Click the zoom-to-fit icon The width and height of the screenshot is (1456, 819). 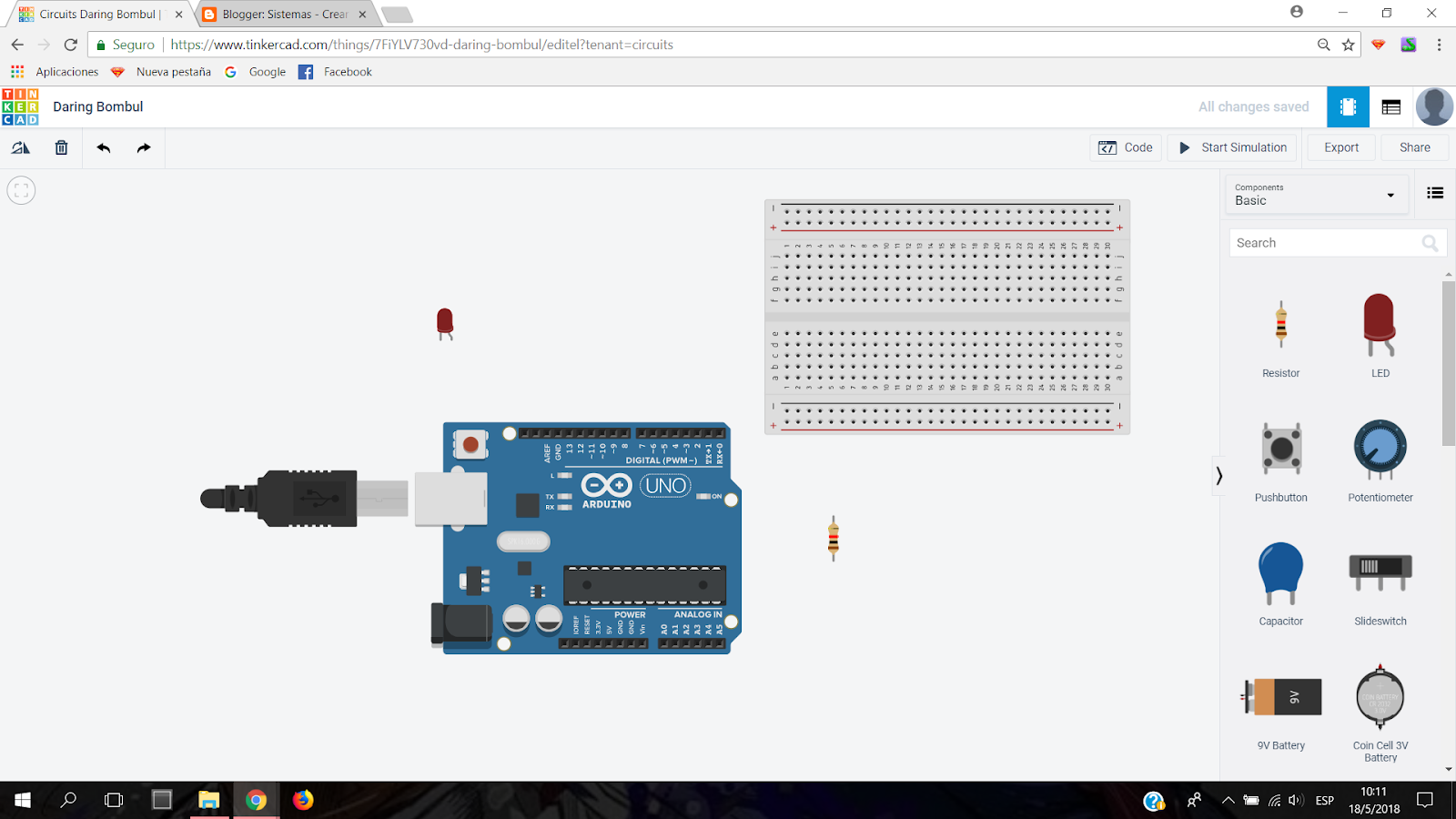21,189
